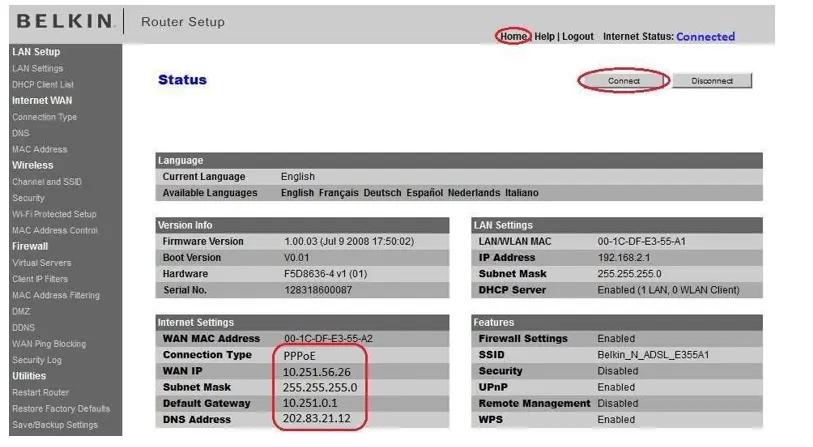Switch language to Español
813x447 pixels.
pos(424,193)
